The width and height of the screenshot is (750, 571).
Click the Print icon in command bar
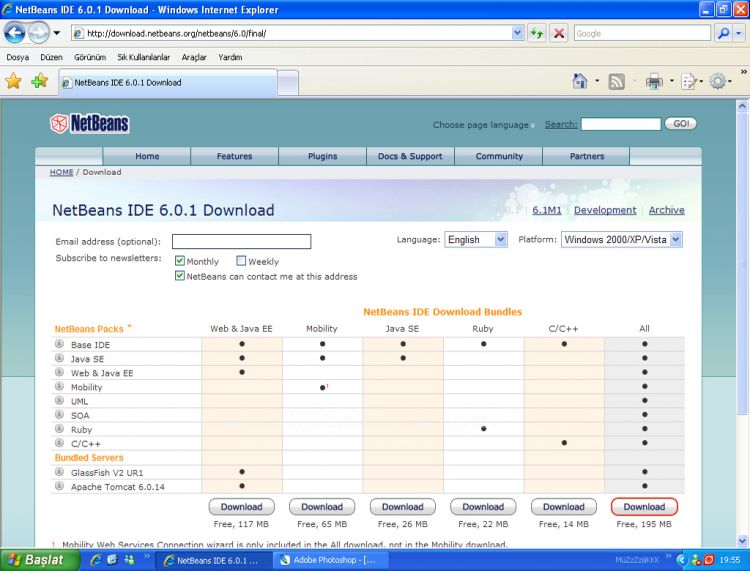click(x=654, y=82)
